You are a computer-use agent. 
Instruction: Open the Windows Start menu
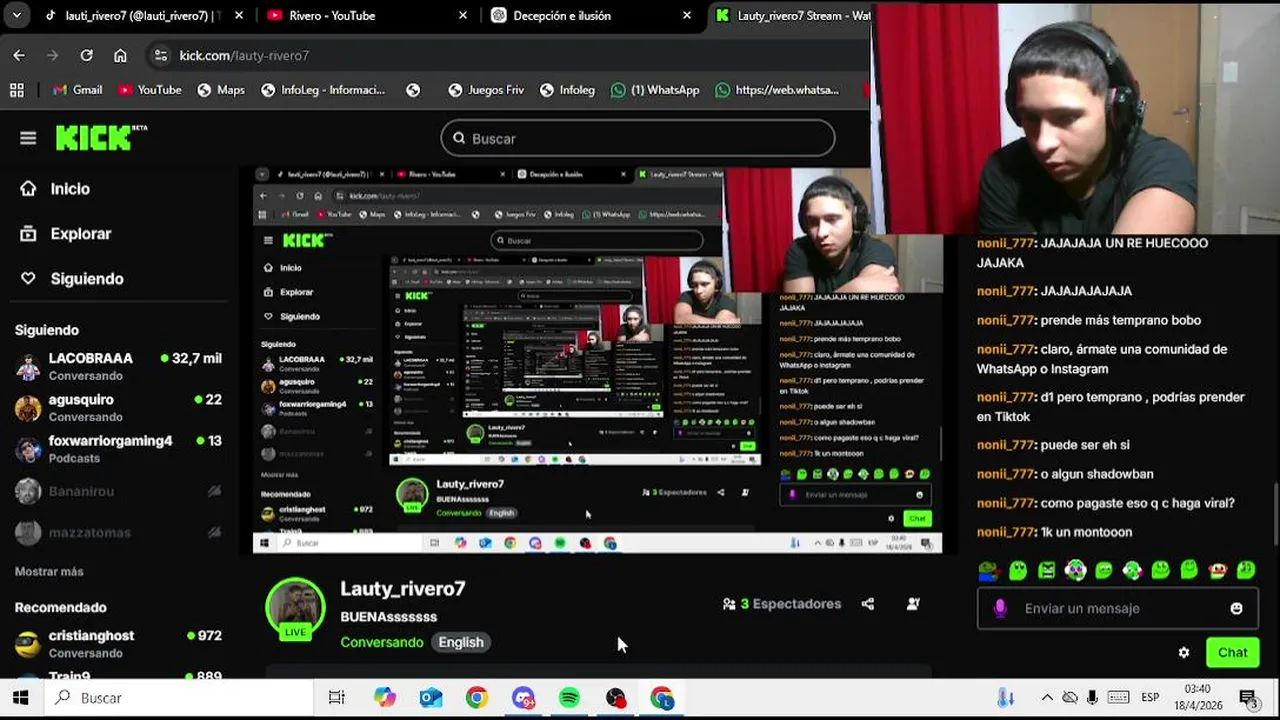pos(20,698)
